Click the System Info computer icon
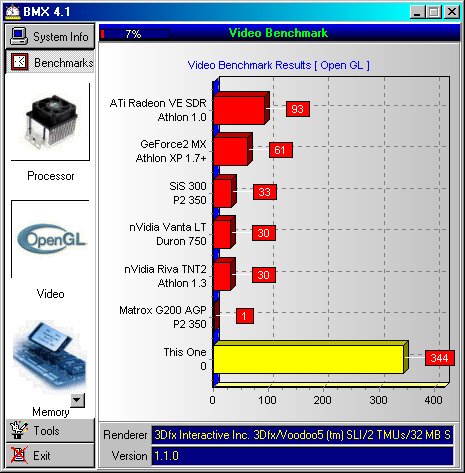This screenshot has height=473, width=465. [x=18, y=36]
